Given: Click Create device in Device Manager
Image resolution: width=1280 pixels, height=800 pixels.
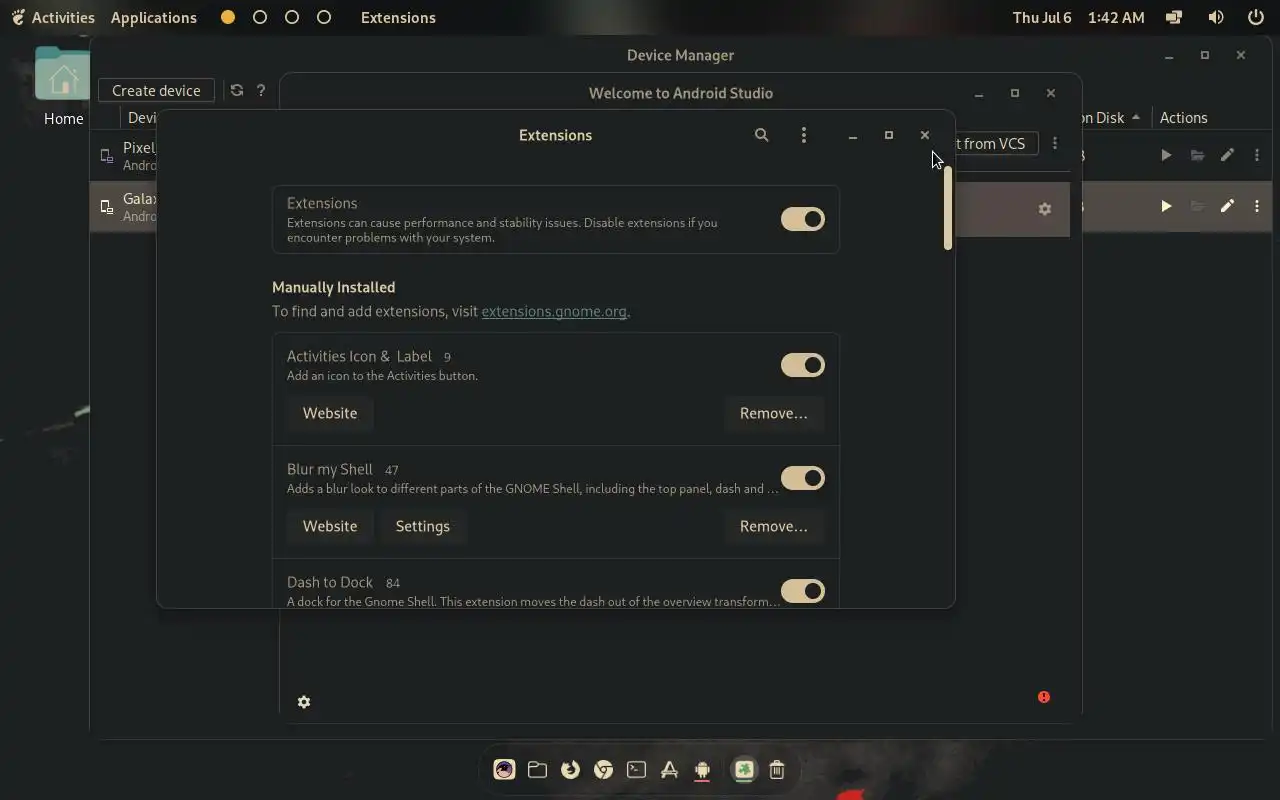Looking at the screenshot, I should click(156, 90).
